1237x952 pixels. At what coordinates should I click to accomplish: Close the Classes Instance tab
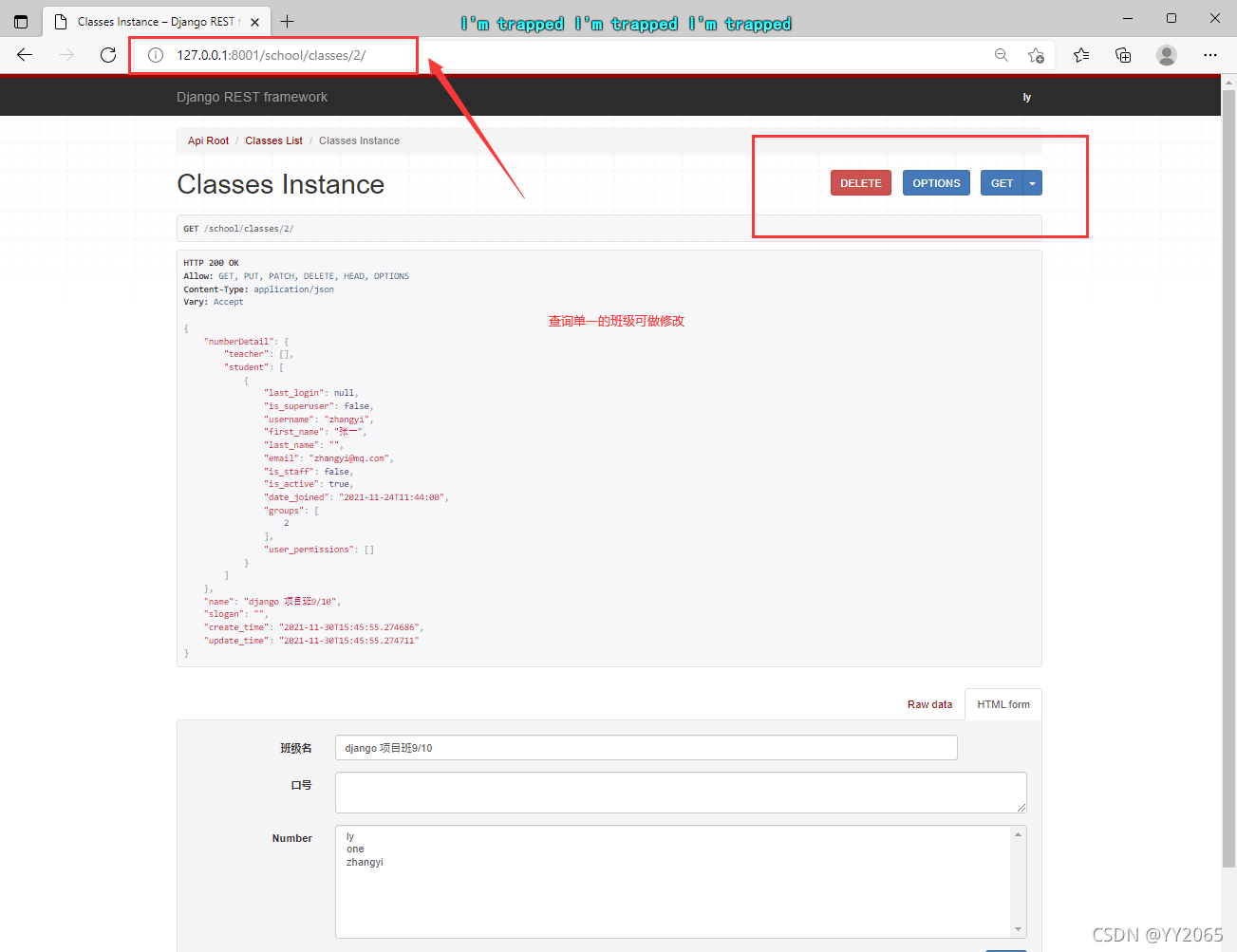click(254, 22)
